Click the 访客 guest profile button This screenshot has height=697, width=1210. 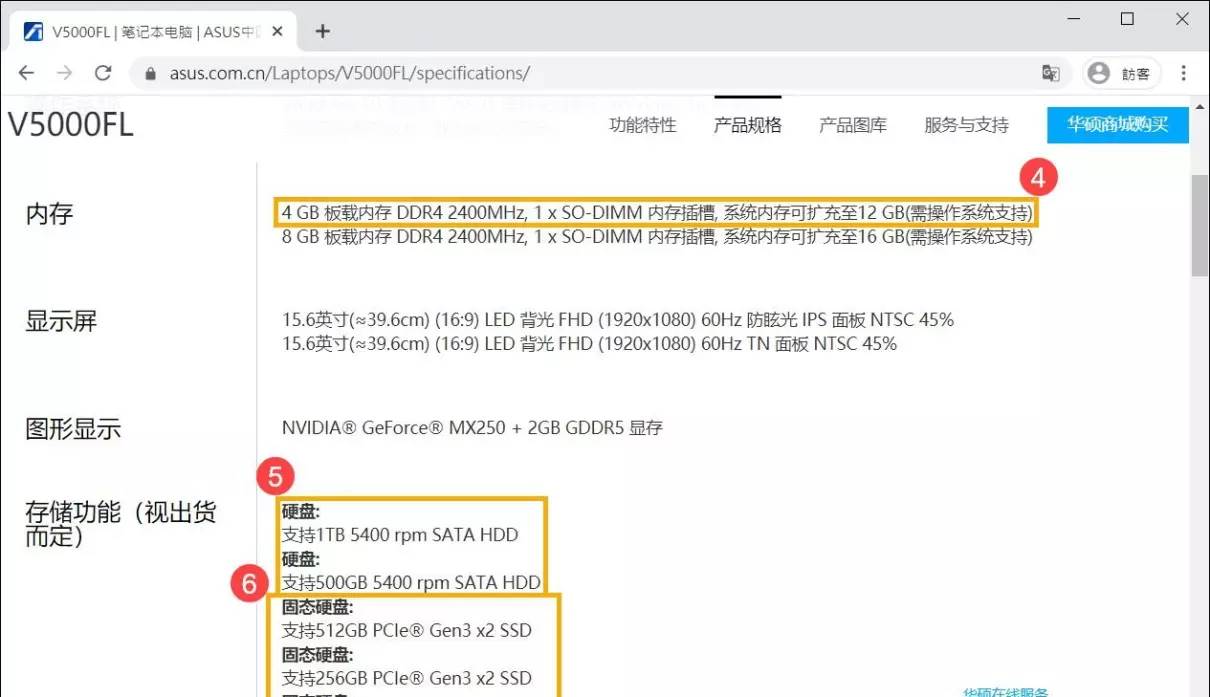click(1121, 73)
